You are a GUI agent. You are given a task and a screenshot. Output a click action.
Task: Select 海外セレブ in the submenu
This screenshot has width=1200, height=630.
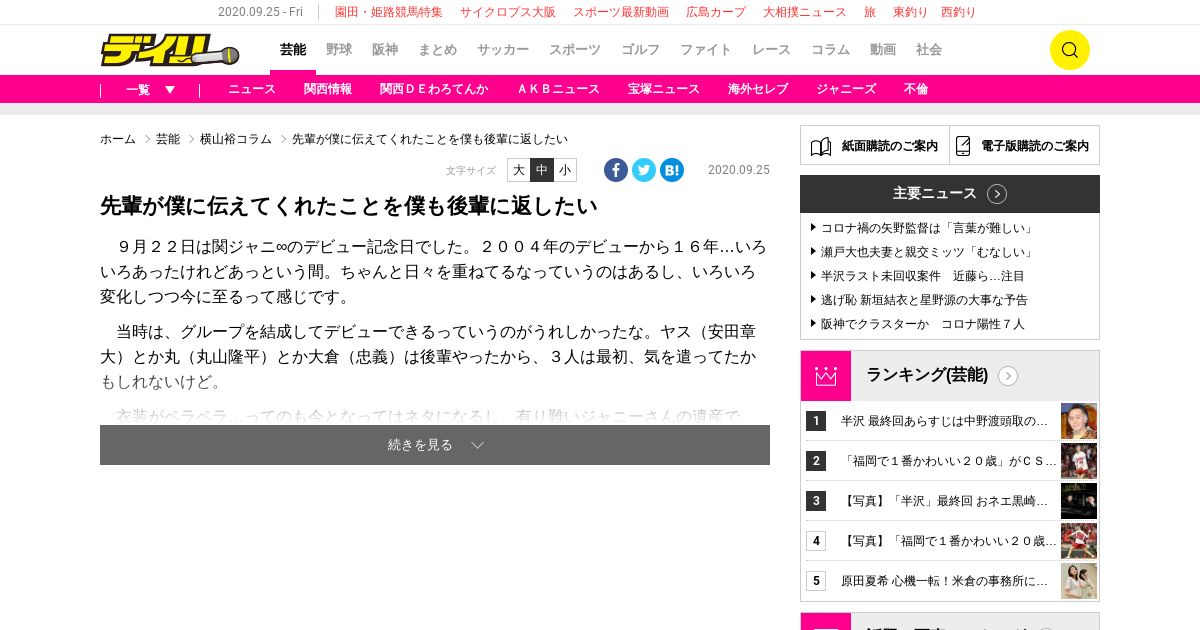click(x=758, y=89)
